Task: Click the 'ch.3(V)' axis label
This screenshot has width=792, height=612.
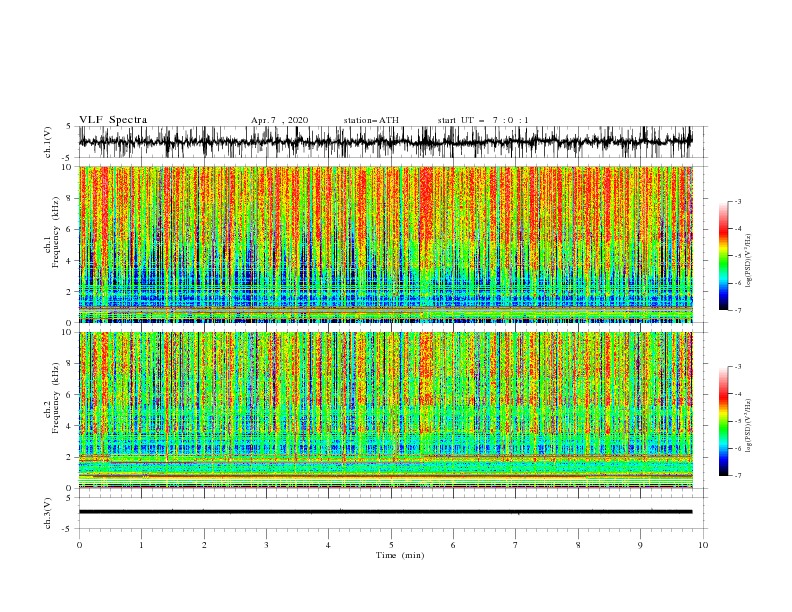Action: pos(48,513)
